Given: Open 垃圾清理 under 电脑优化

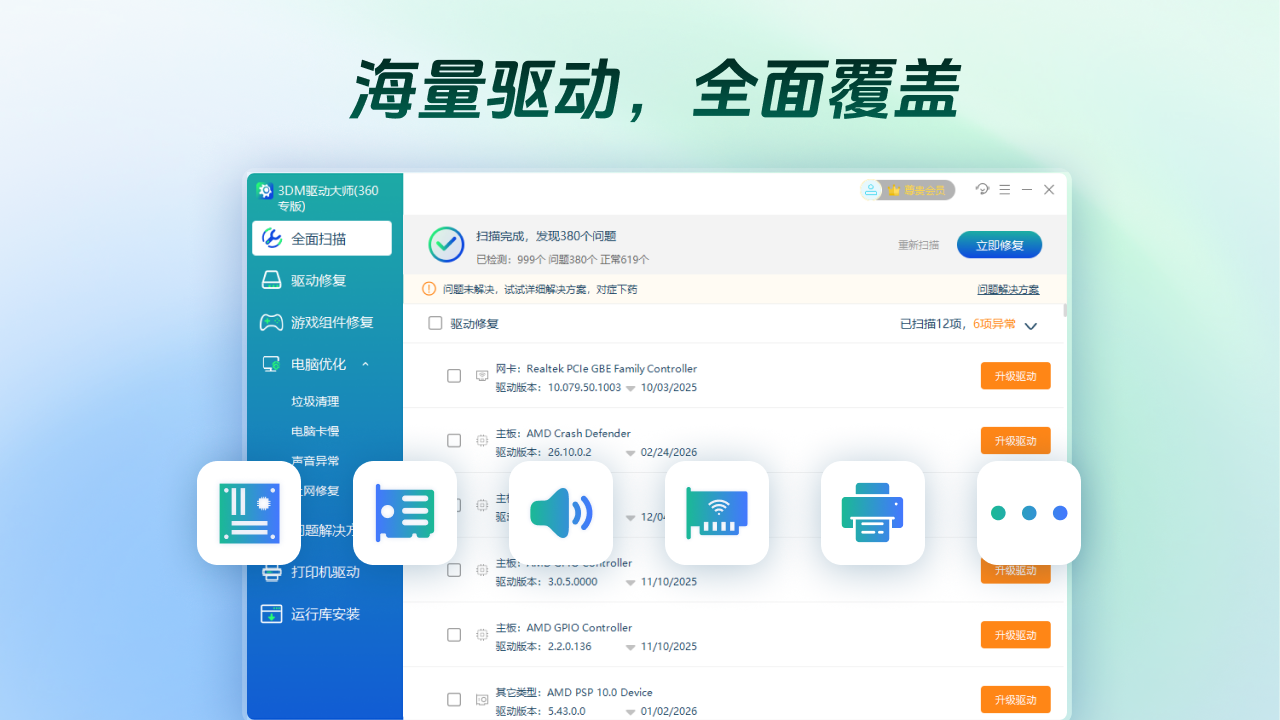Looking at the screenshot, I should (315, 401).
